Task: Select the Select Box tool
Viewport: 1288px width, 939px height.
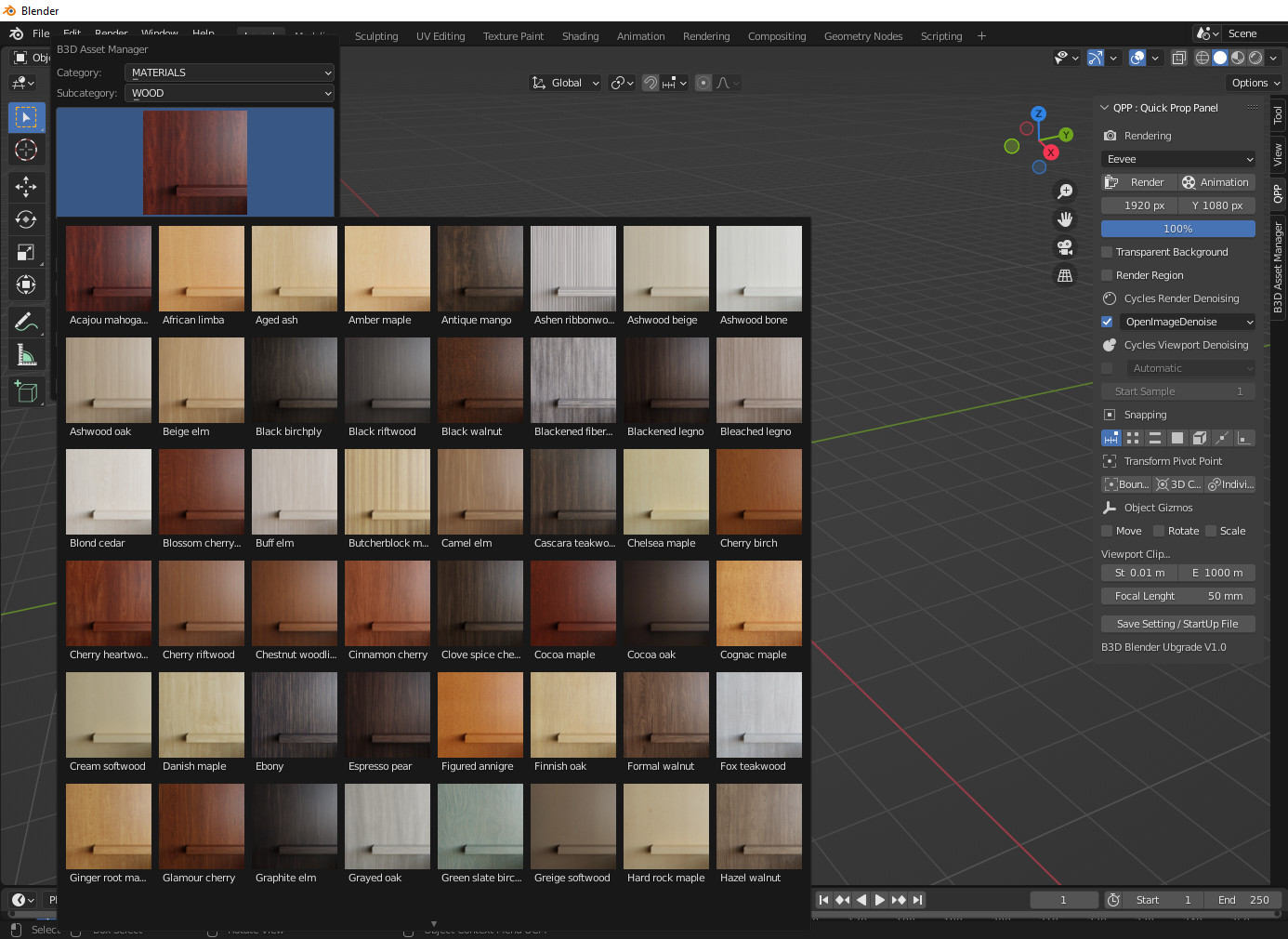Action: pyautogui.click(x=26, y=117)
